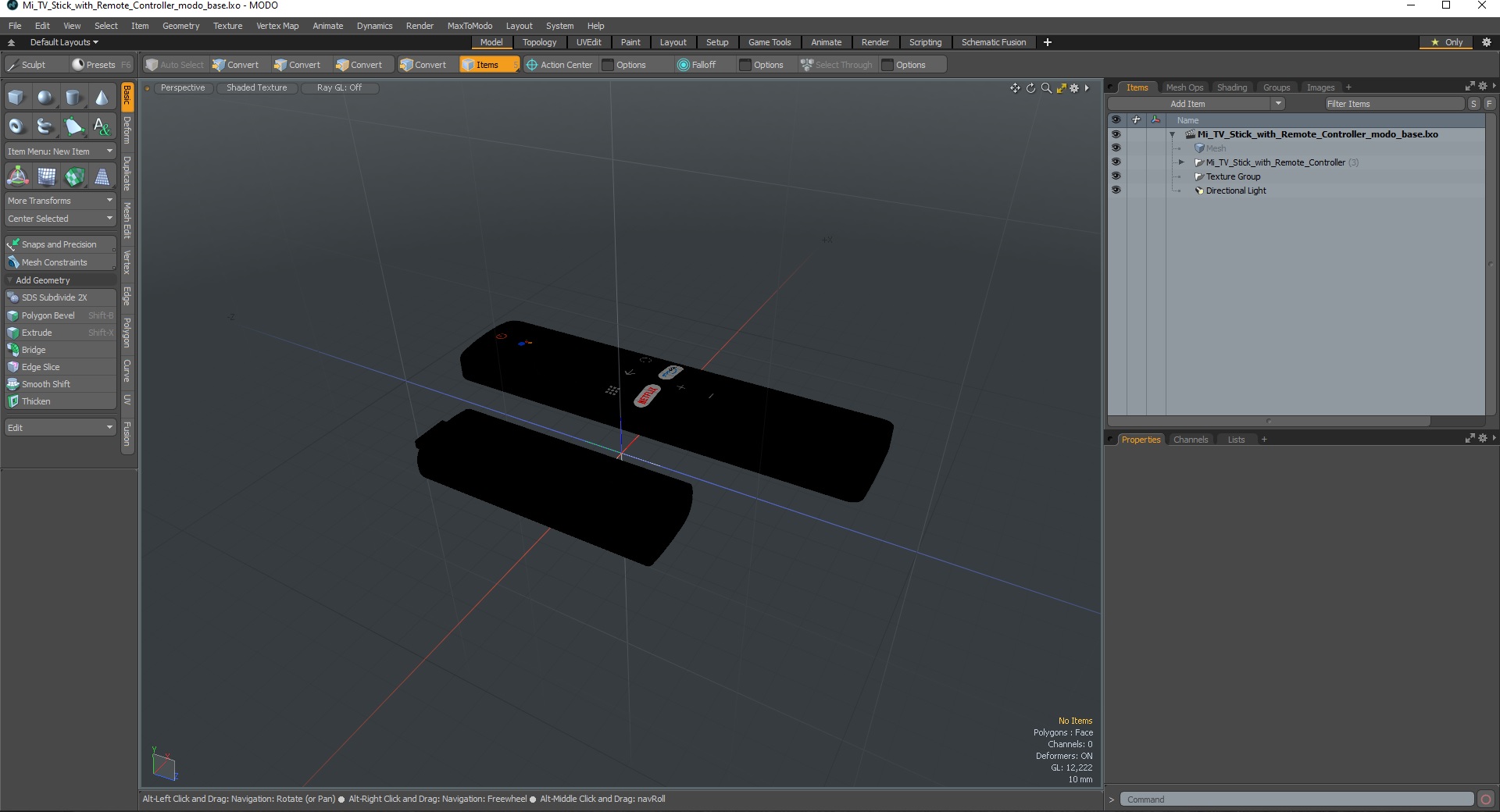Add a cylinder primitive from toolbox
1500x812 pixels.
click(x=73, y=98)
